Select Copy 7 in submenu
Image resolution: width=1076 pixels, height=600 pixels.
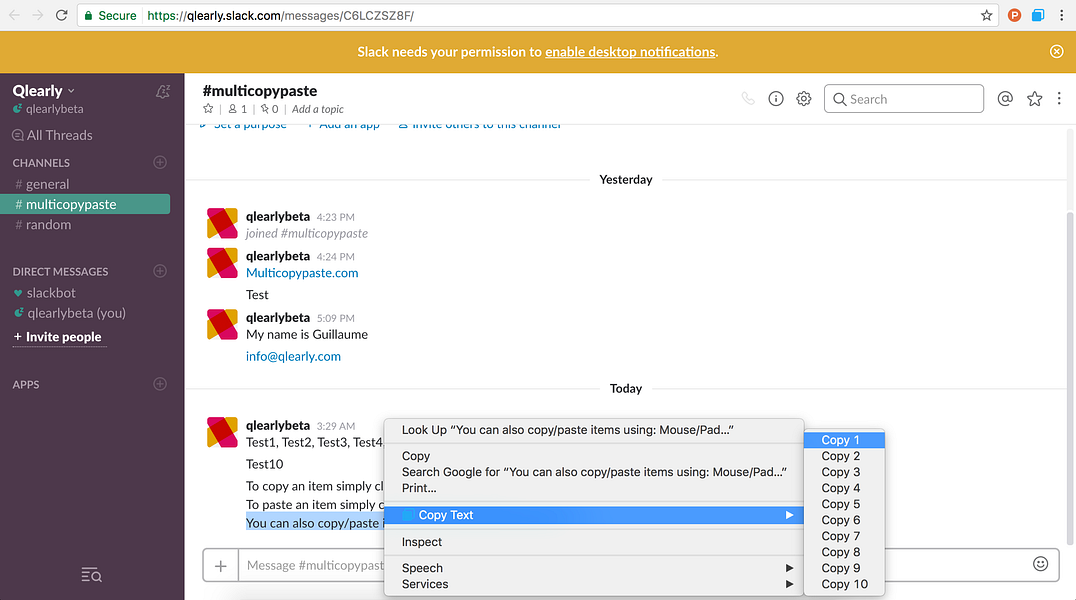[844, 536]
